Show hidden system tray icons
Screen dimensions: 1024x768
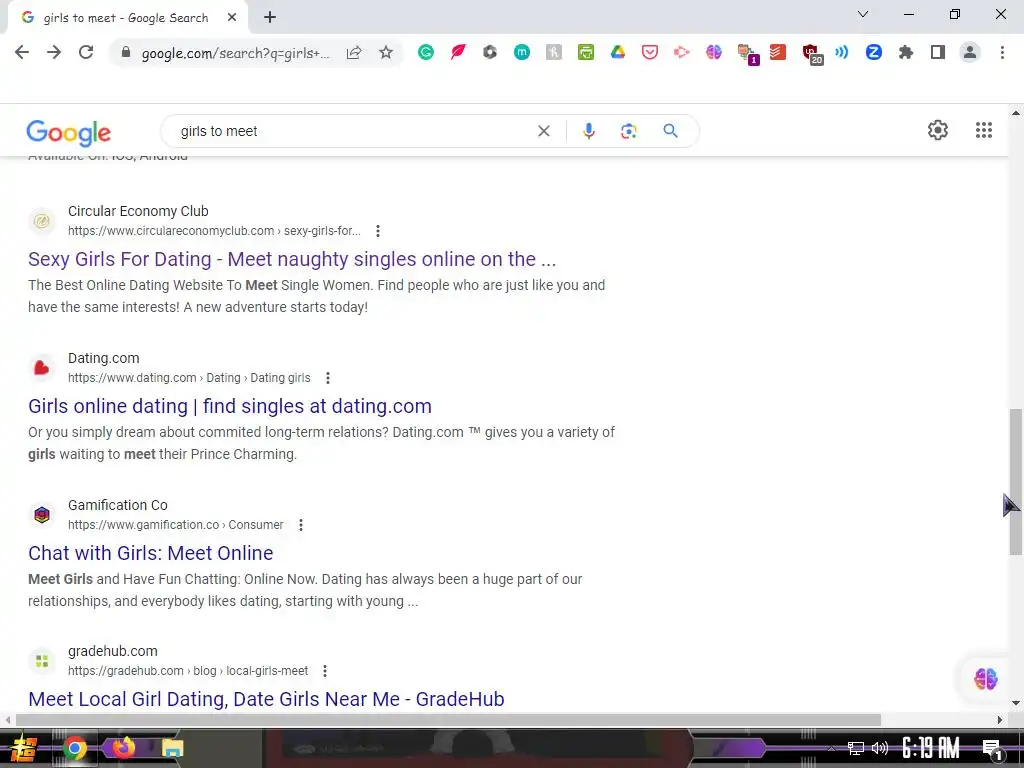click(x=831, y=748)
